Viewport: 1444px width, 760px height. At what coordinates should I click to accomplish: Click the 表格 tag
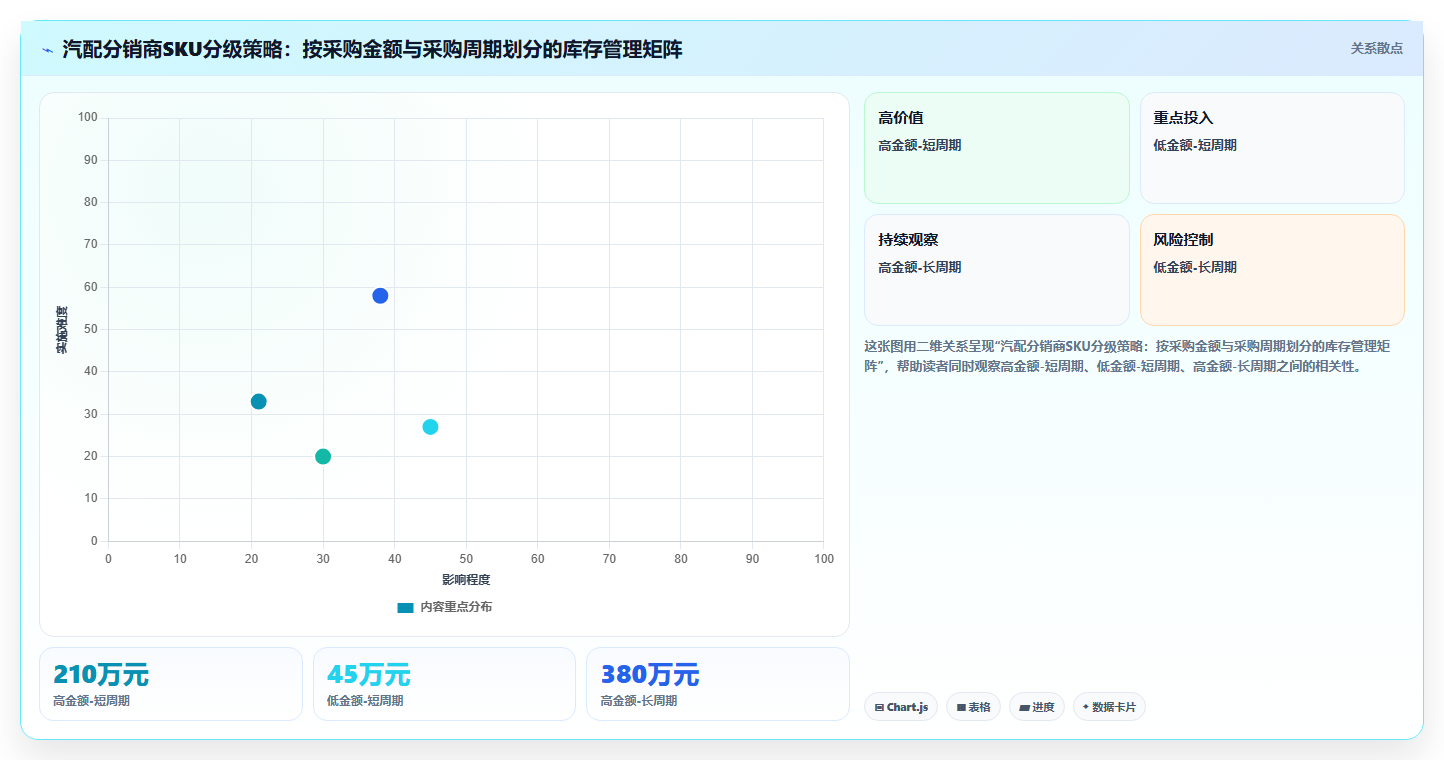click(x=973, y=707)
